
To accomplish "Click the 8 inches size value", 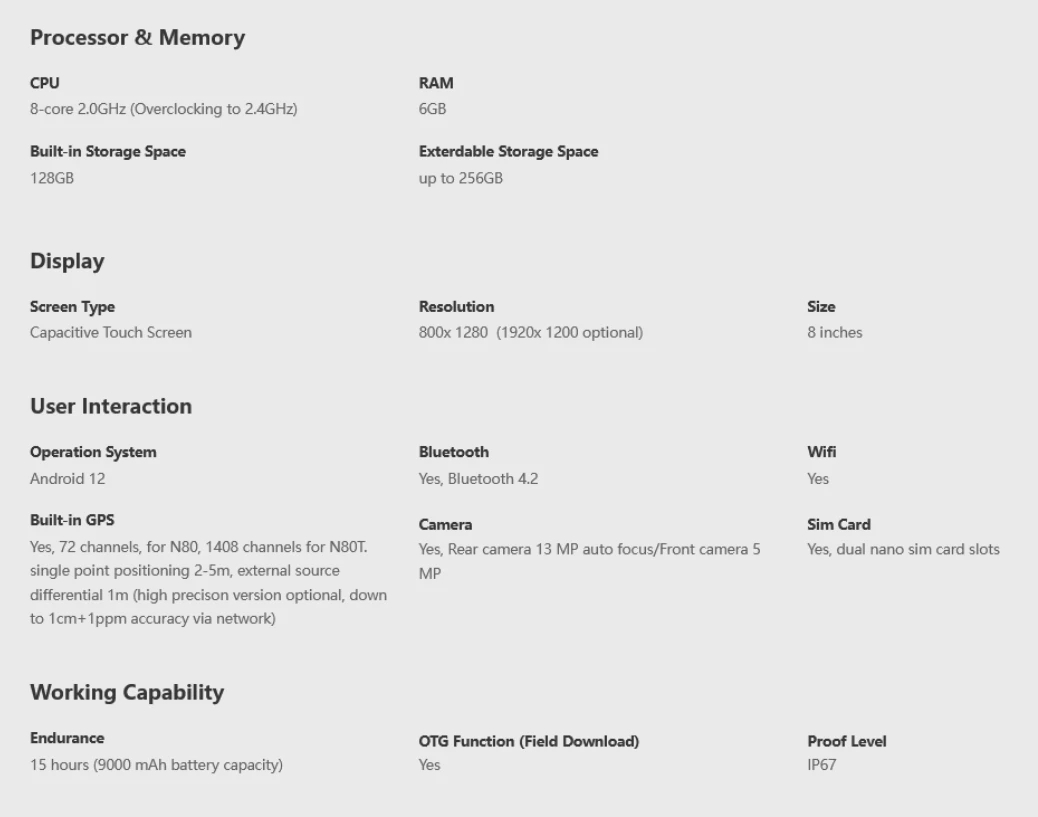I will pyautogui.click(x=834, y=333).
